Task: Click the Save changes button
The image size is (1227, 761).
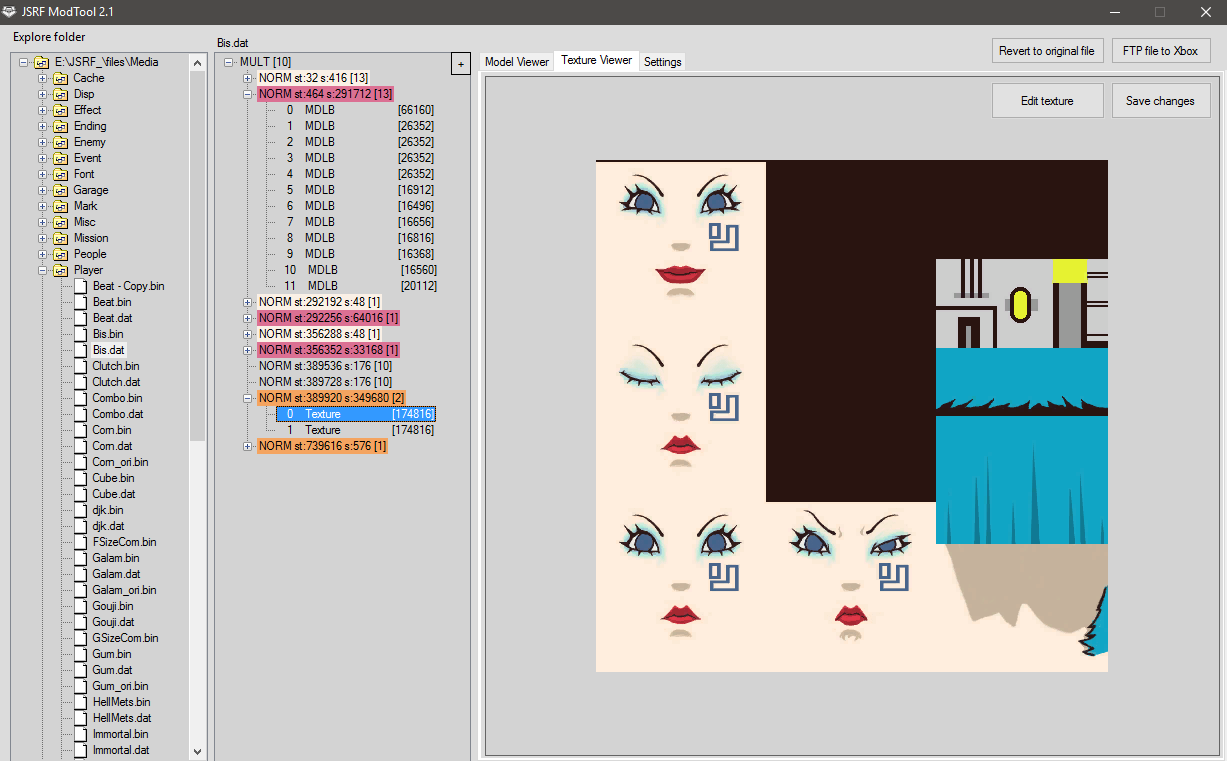Action: coord(1161,100)
